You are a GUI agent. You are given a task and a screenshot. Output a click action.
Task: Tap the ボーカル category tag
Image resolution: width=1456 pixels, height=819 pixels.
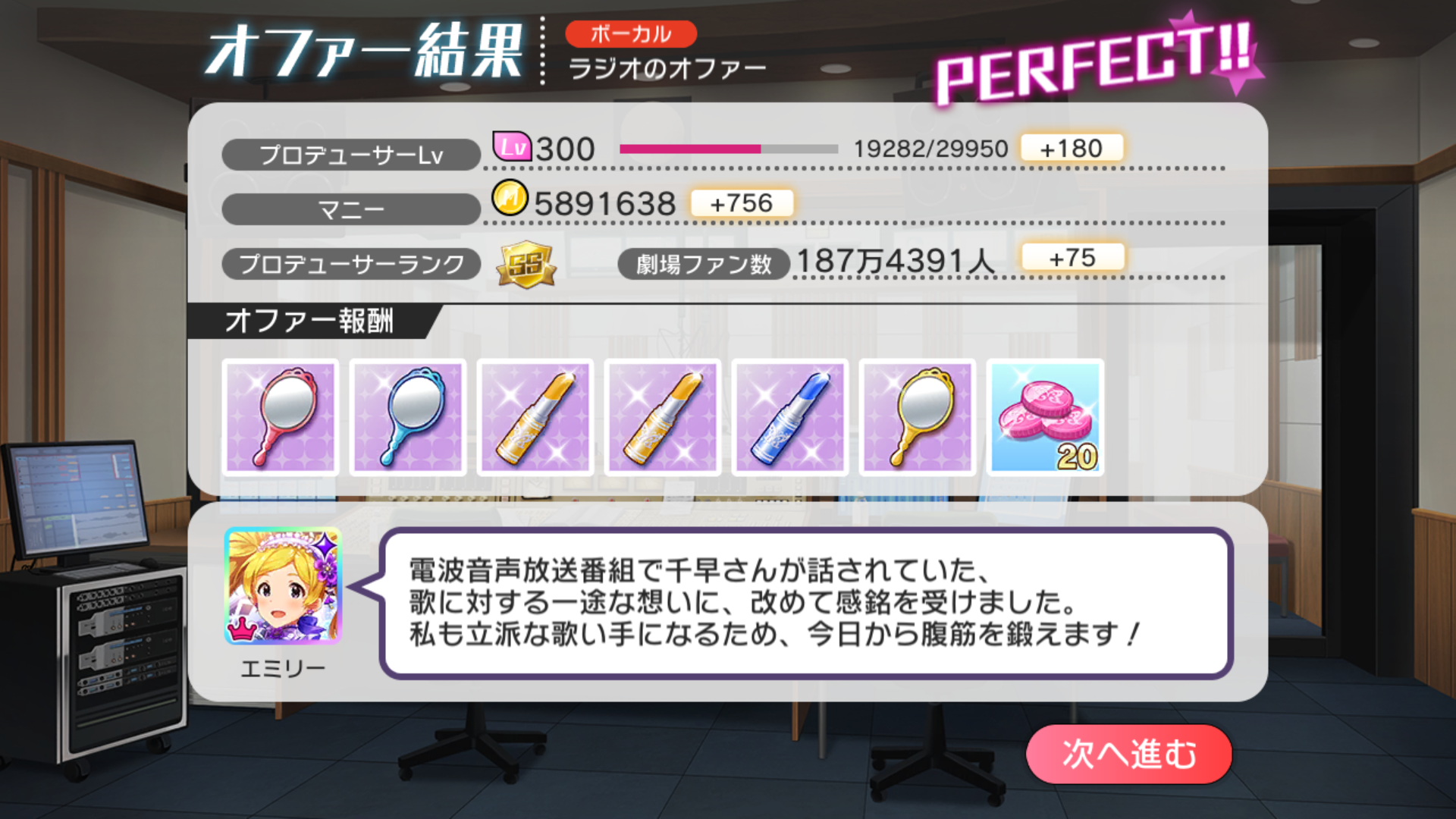click(631, 34)
